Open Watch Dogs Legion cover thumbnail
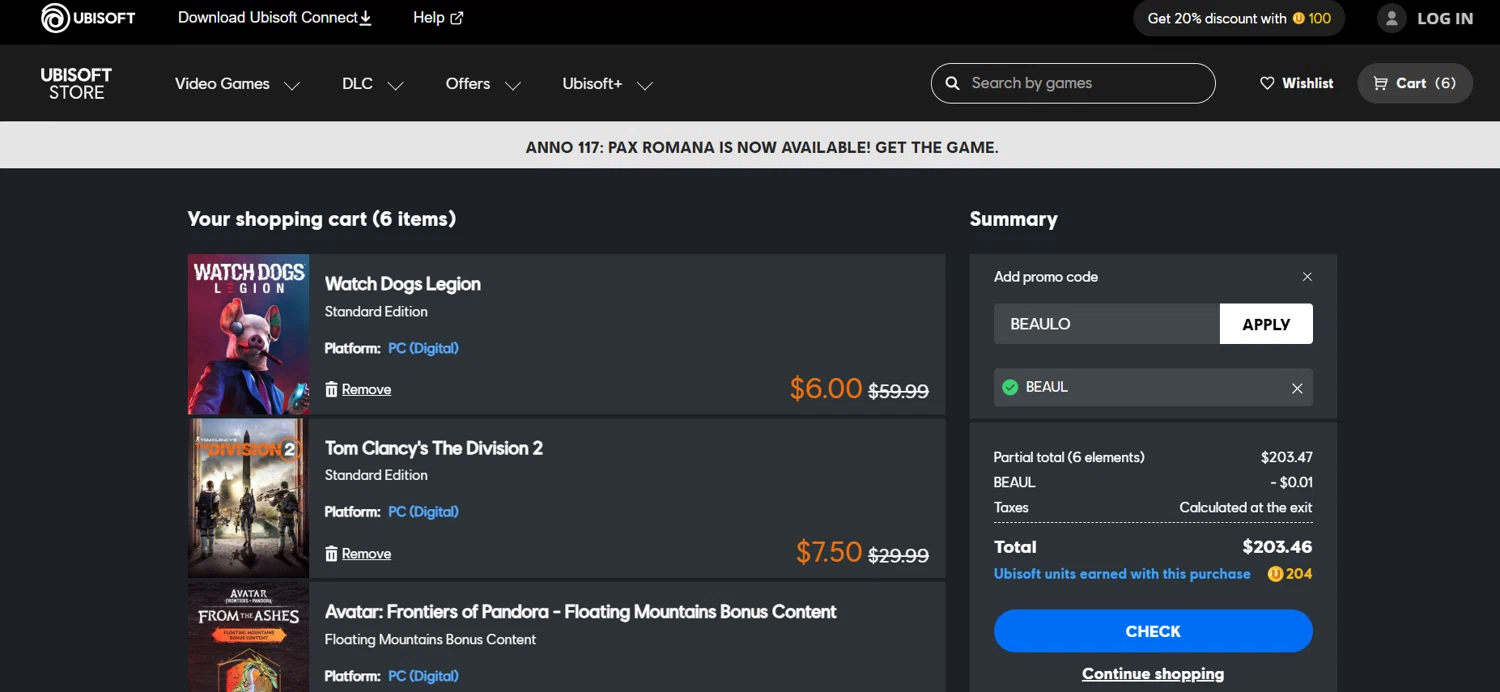This screenshot has width=1500, height=692. point(248,334)
